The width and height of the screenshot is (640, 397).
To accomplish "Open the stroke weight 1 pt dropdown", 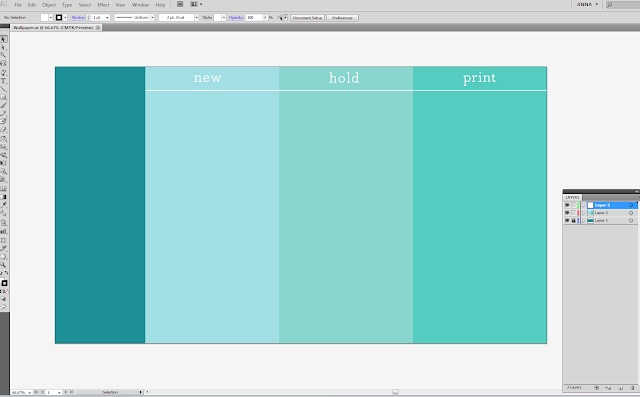I will pos(107,18).
